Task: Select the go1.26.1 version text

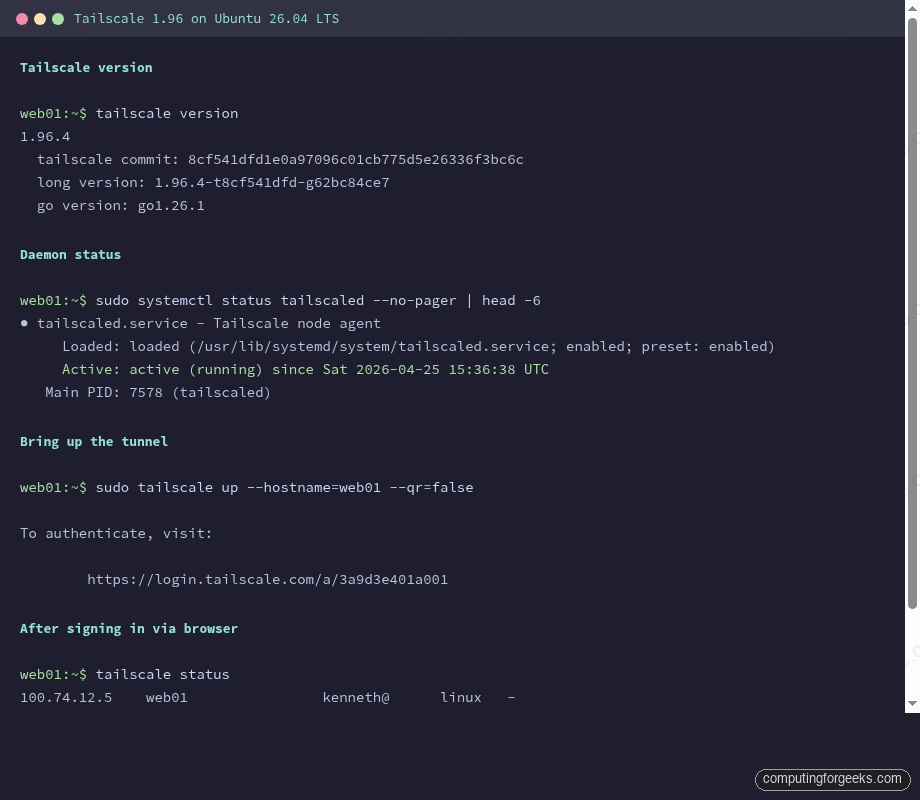Action: (x=170, y=205)
